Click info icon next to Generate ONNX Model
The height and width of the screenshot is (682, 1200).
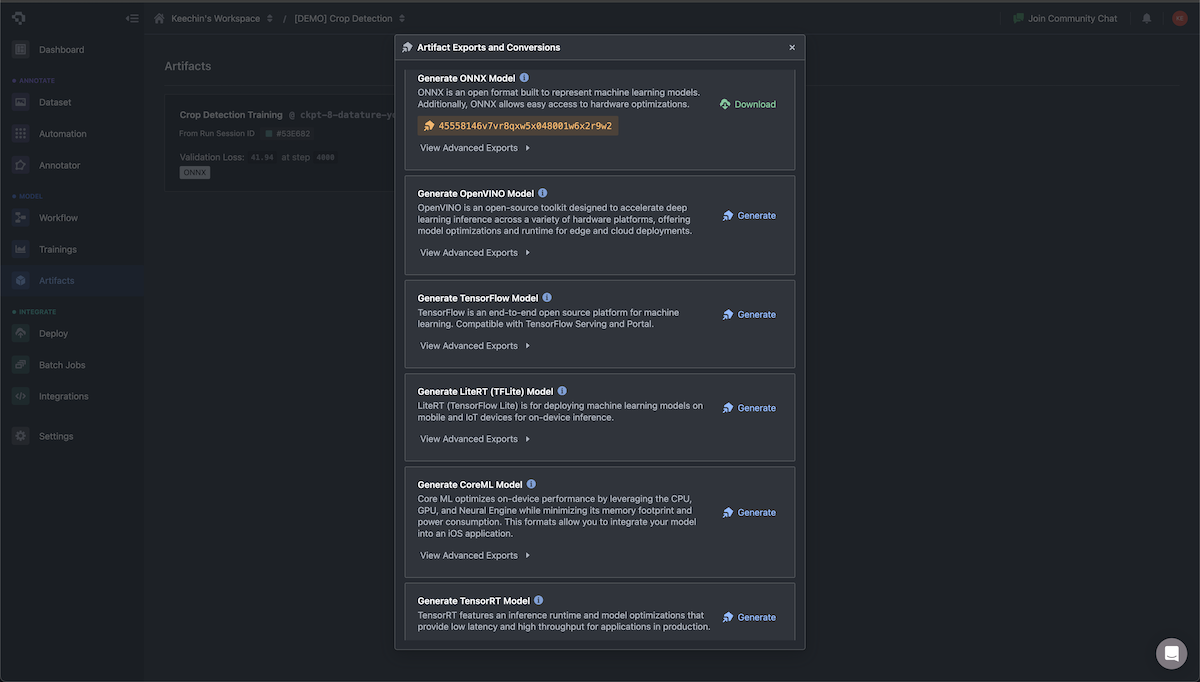pyautogui.click(x=525, y=78)
